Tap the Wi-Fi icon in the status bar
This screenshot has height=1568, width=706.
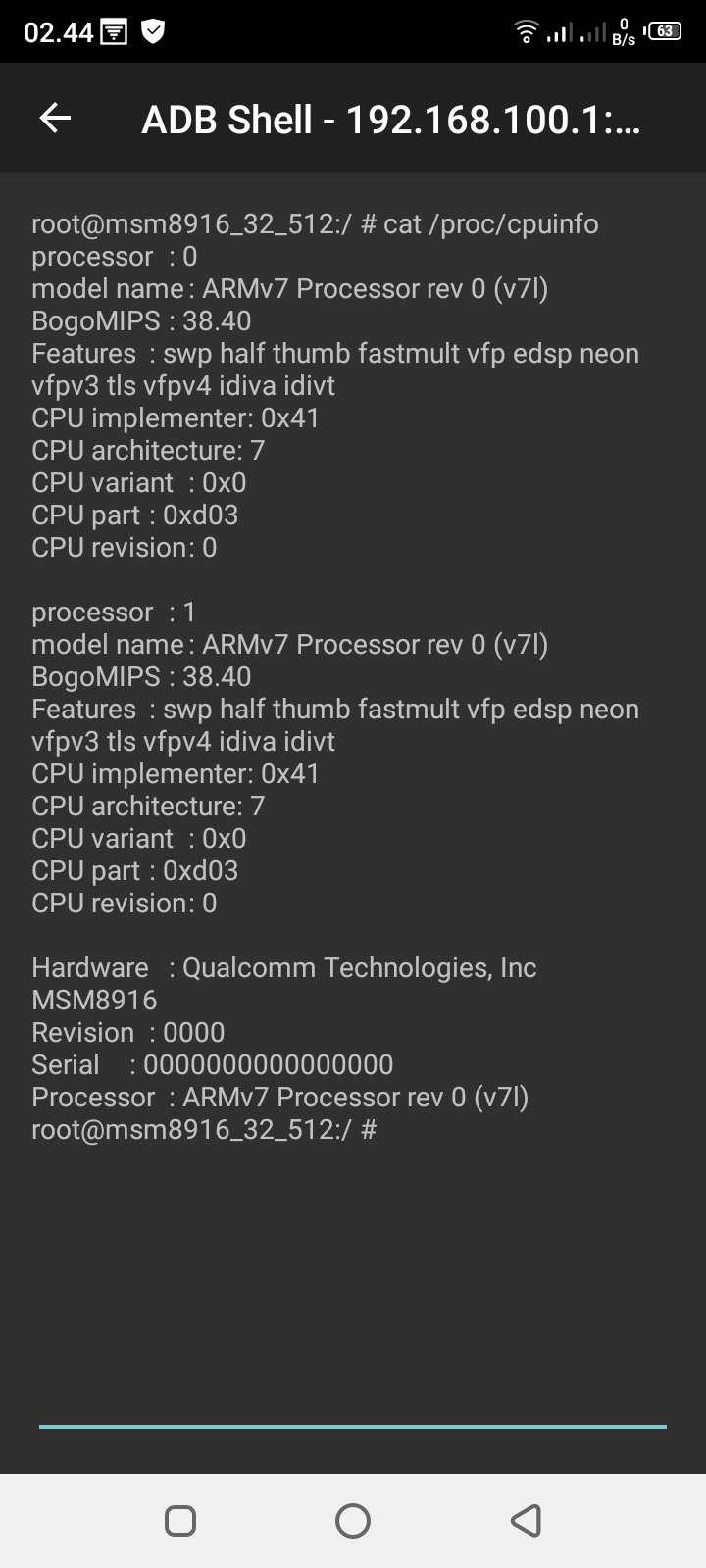[x=526, y=30]
